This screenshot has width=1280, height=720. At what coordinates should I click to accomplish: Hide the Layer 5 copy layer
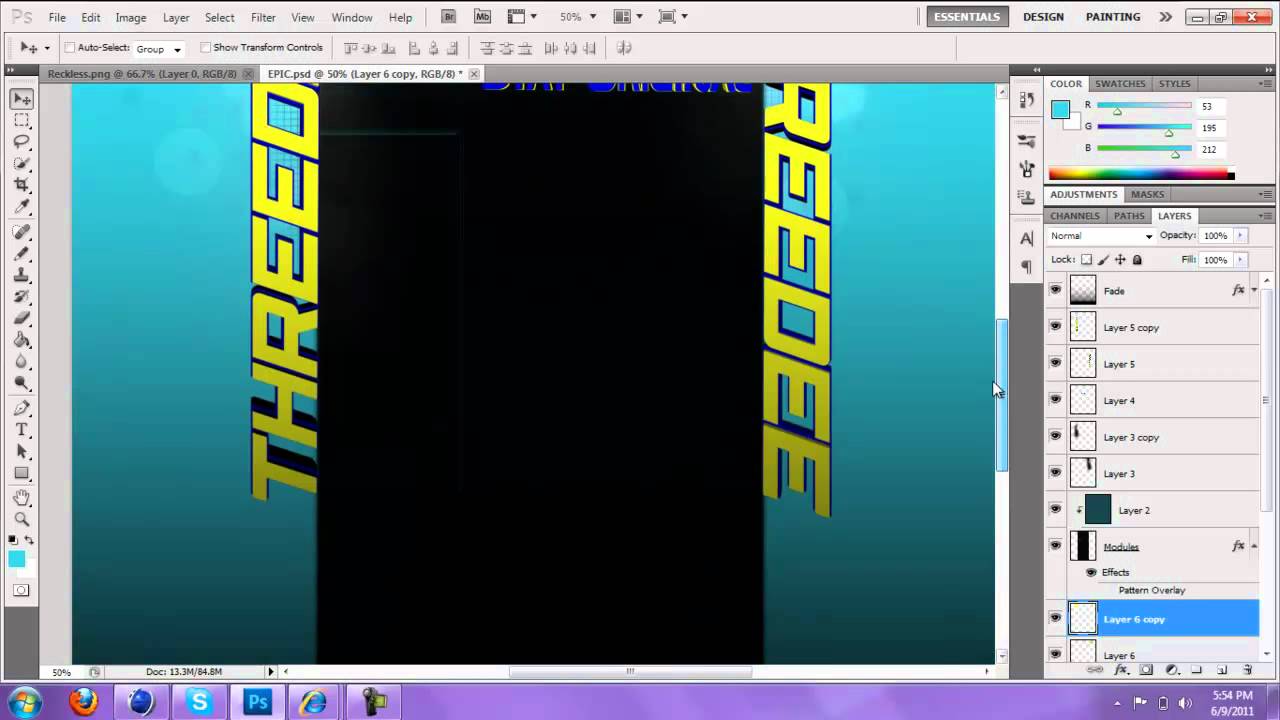tap(1055, 327)
